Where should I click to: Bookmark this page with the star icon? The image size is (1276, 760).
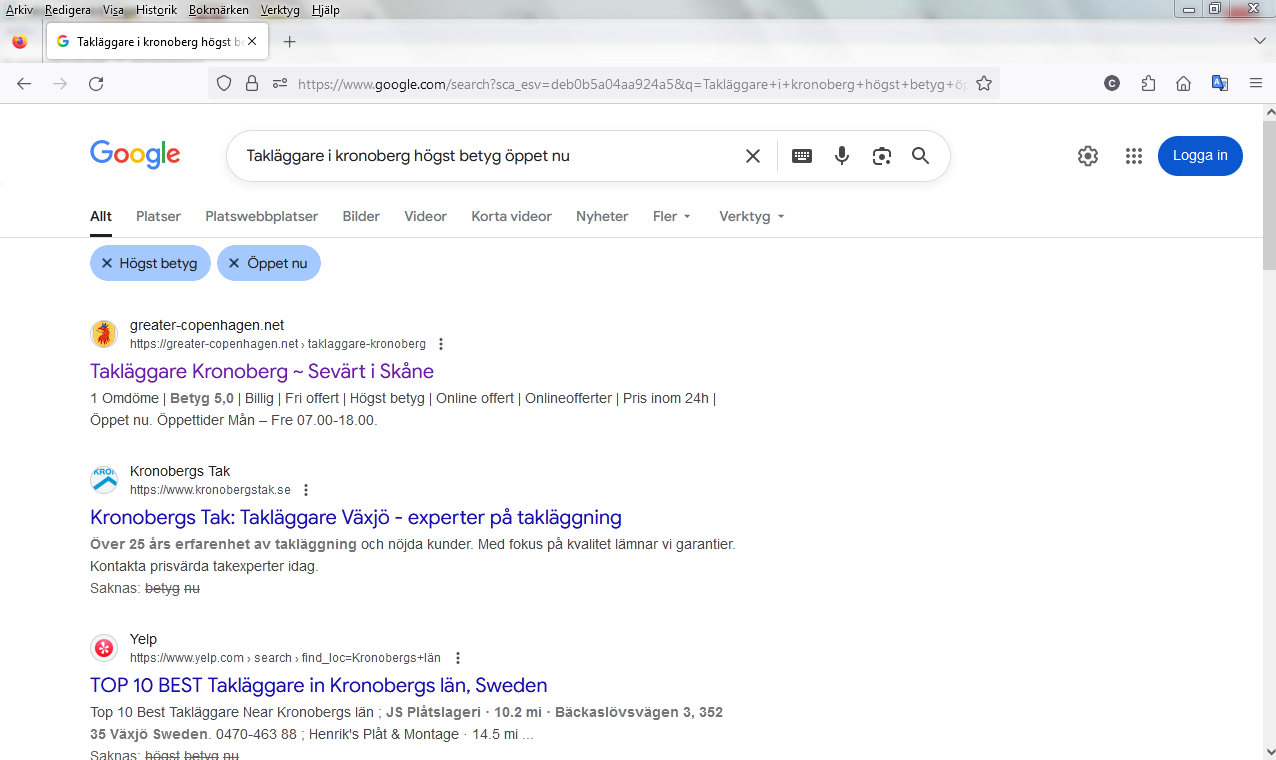[984, 84]
